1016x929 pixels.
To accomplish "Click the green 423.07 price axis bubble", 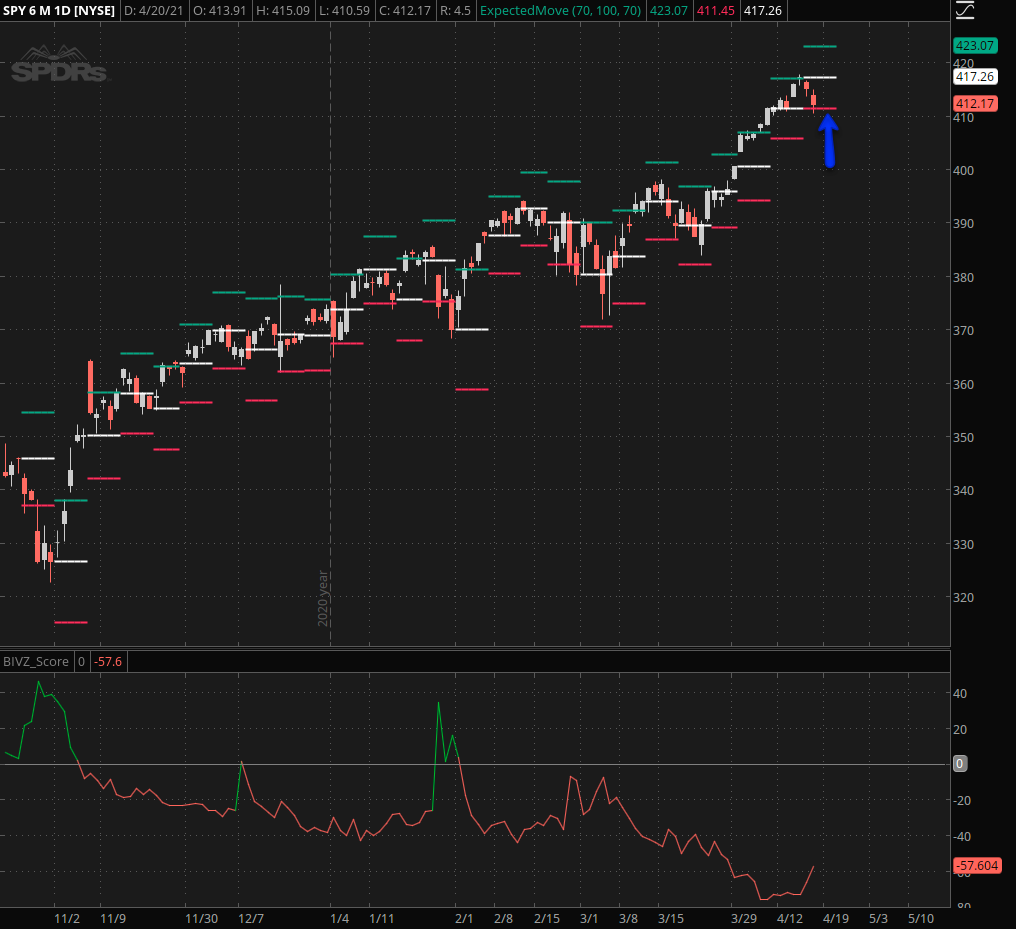I will [975, 46].
